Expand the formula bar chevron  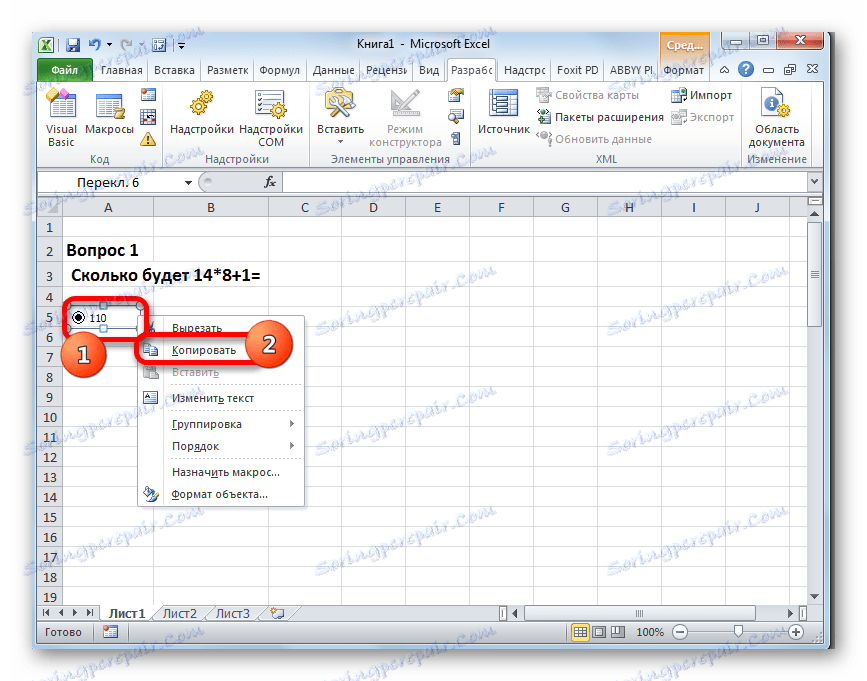814,181
